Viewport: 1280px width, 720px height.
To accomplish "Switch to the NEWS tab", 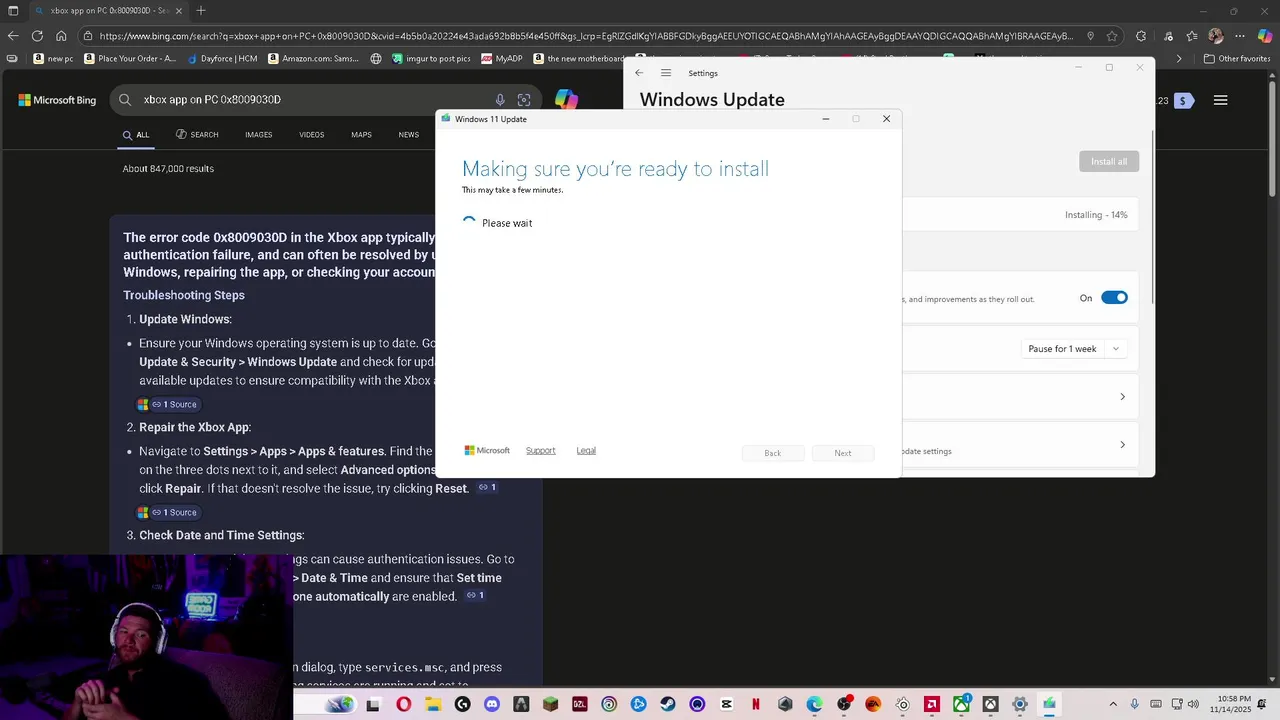I will point(409,135).
